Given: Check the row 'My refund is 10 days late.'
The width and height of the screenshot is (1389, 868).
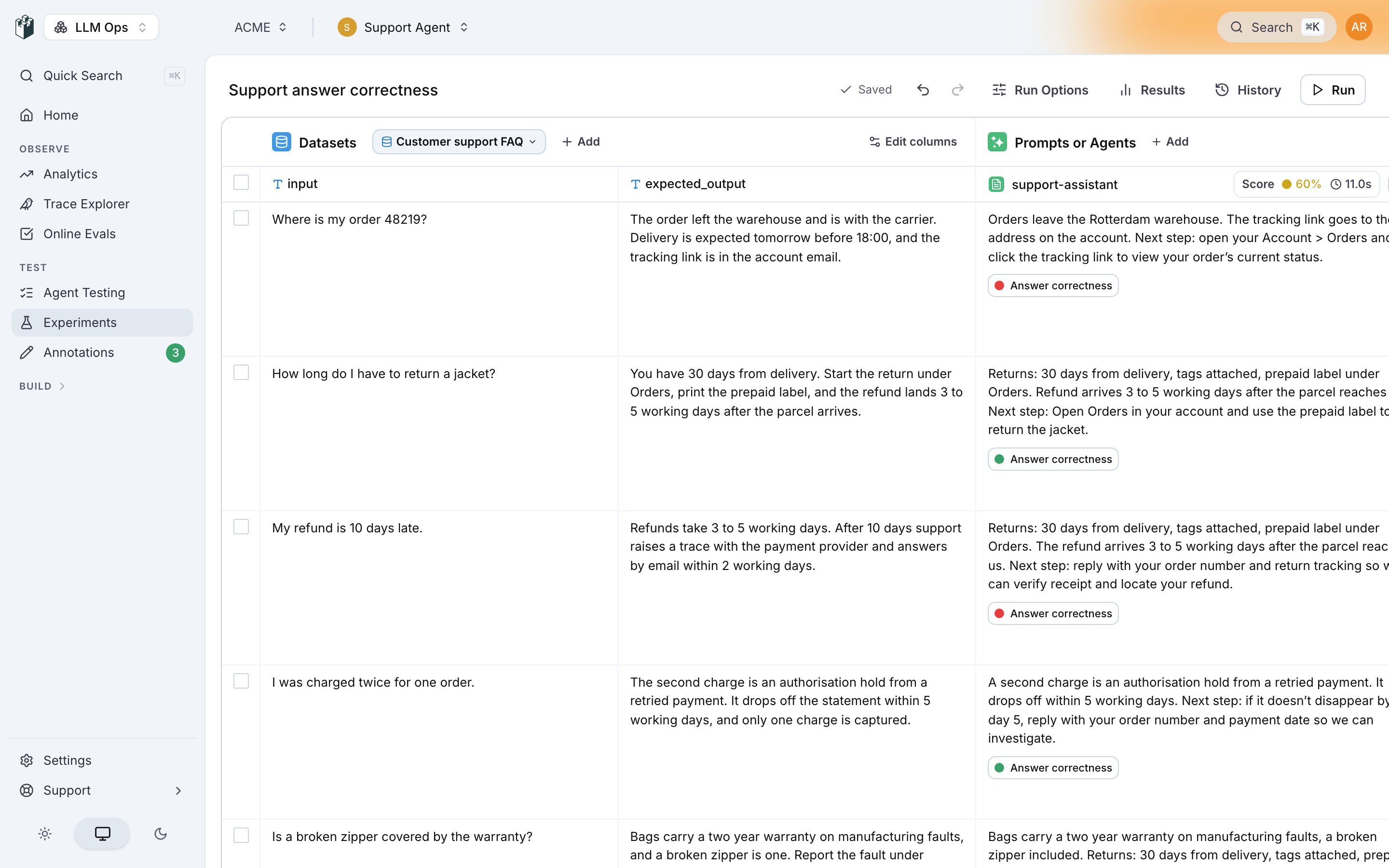Looking at the screenshot, I should pyautogui.click(x=241, y=527).
